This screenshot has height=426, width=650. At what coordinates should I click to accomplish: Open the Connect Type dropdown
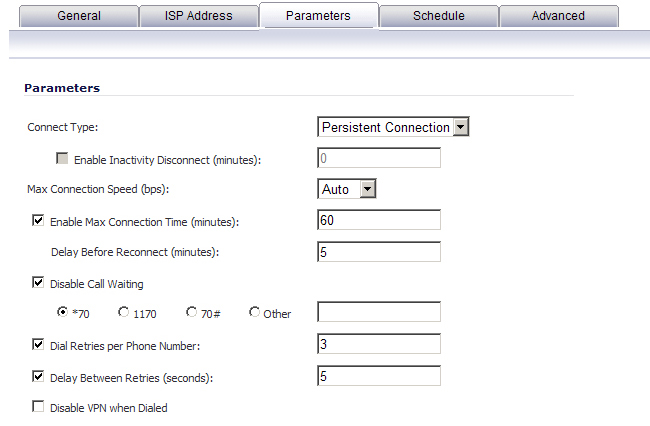click(x=393, y=127)
